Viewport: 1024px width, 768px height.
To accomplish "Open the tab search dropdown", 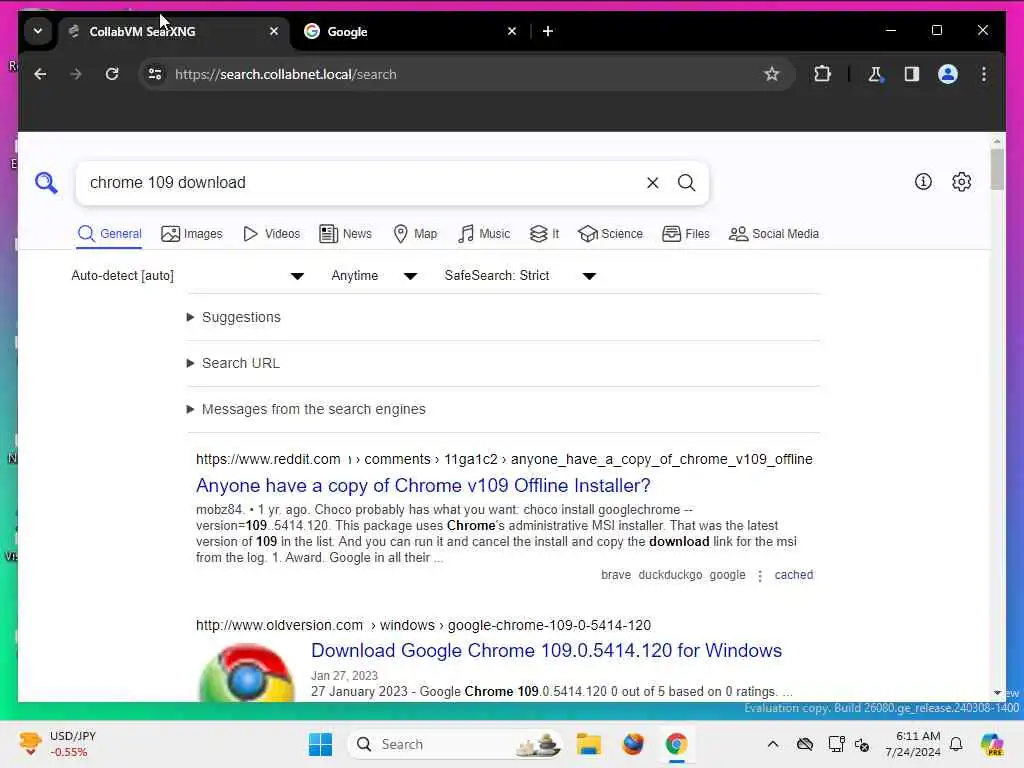I will (x=38, y=31).
